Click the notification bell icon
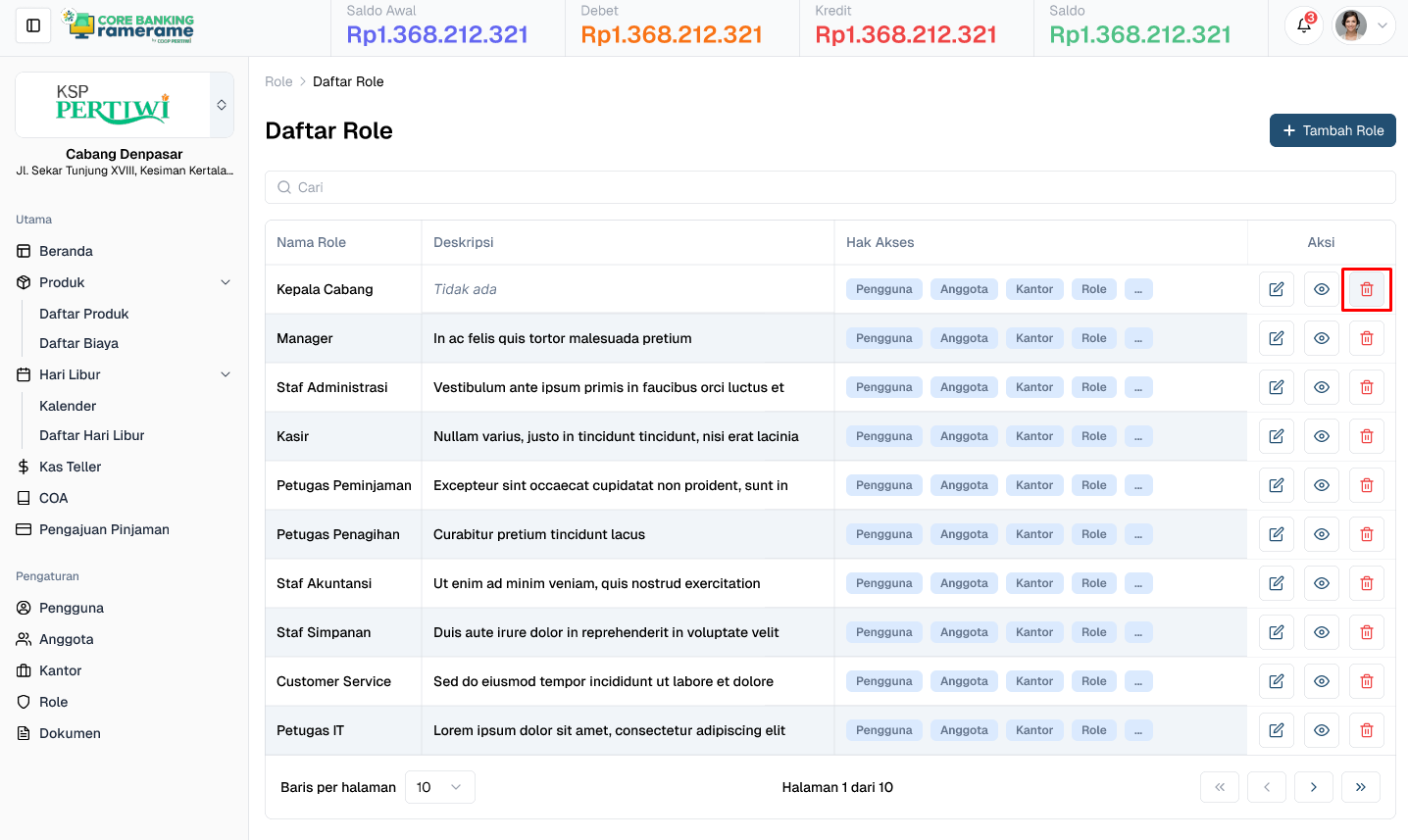Screen dimensions: 1408x840 coord(1303,25)
